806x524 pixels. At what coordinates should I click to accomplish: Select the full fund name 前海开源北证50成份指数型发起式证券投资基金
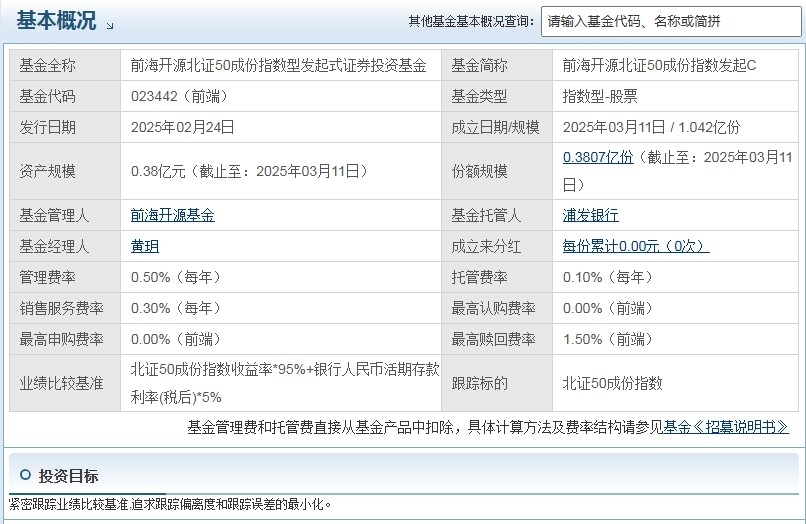279,65
